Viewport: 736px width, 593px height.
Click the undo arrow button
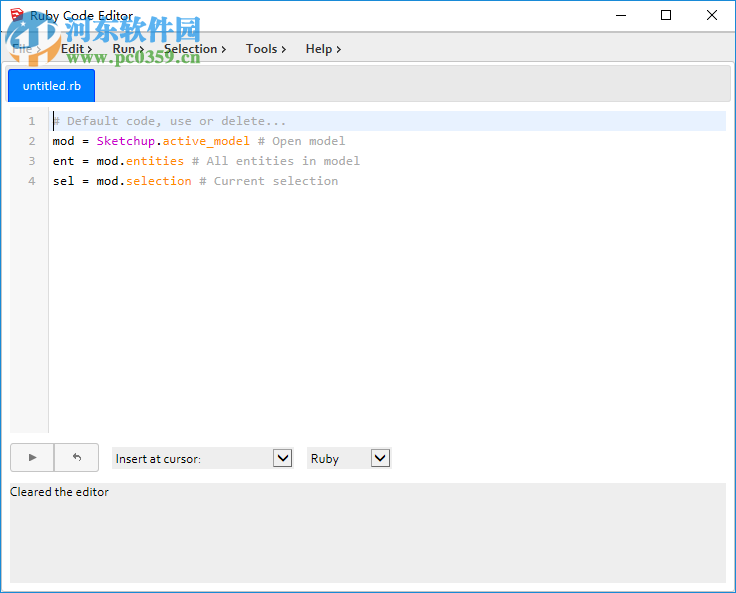point(77,457)
